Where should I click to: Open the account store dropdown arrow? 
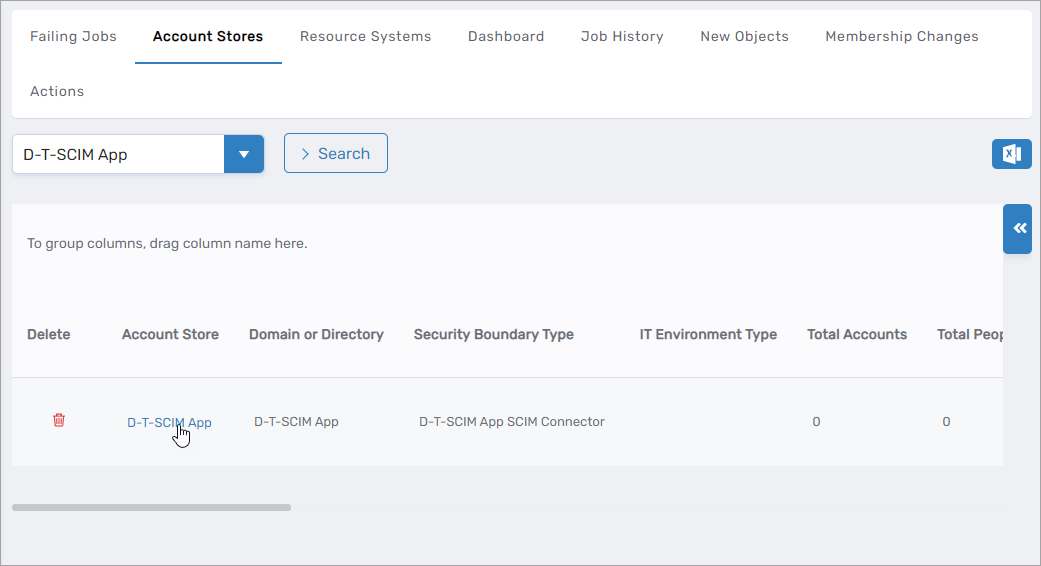[243, 155]
